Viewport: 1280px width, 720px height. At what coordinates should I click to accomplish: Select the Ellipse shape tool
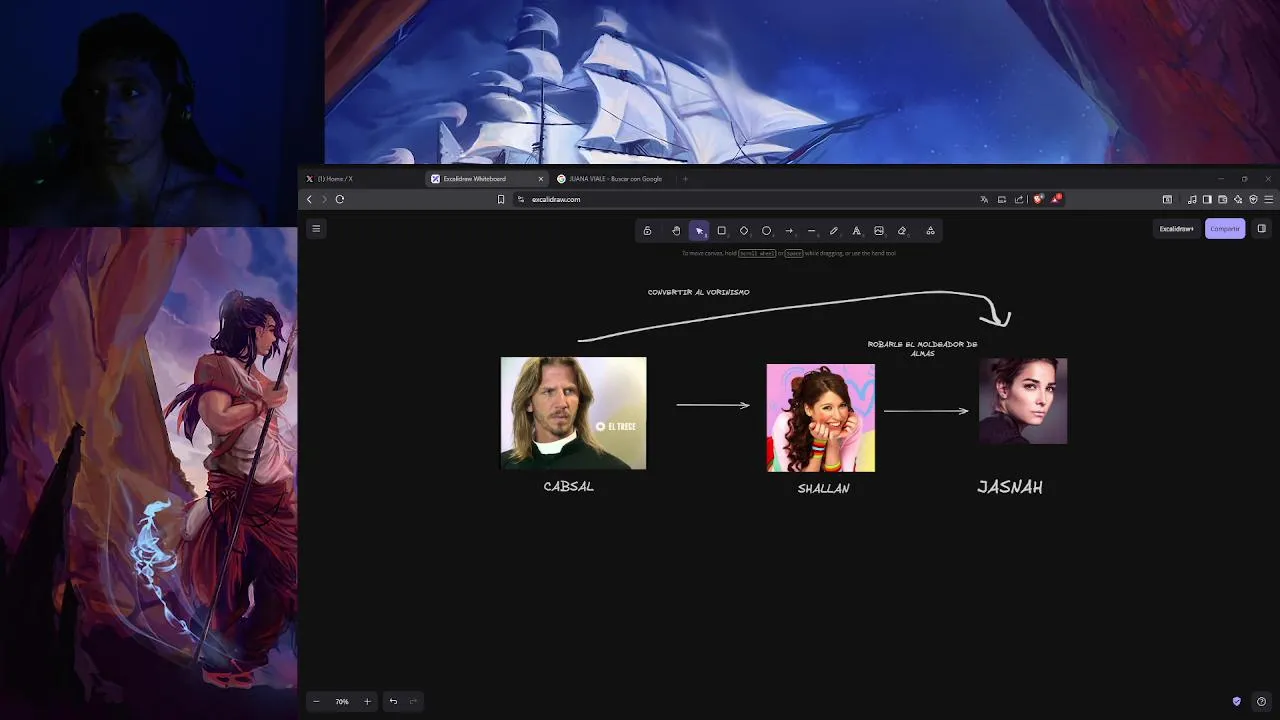(767, 231)
